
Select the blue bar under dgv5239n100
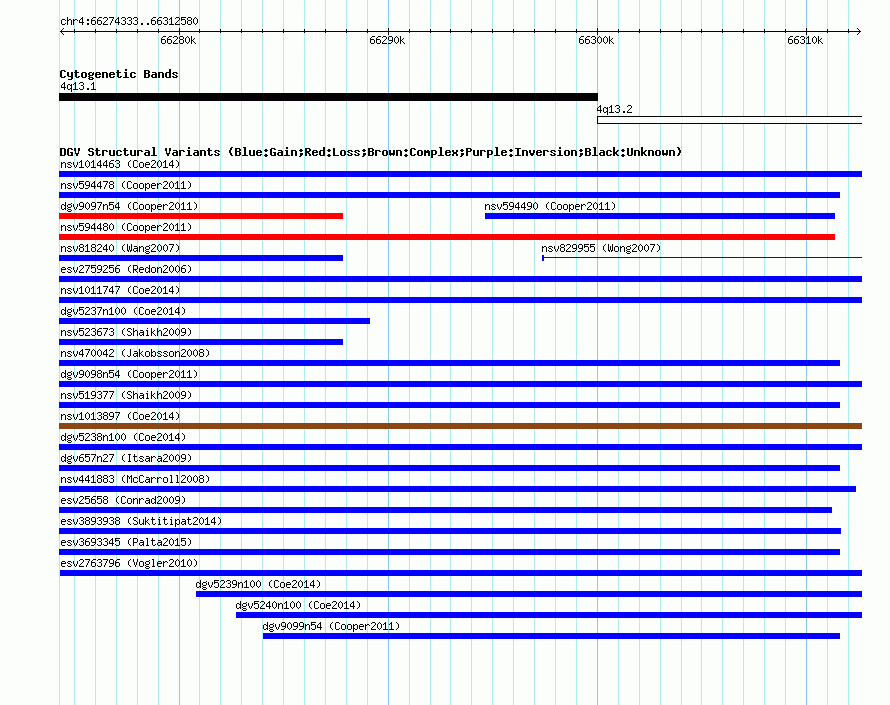pos(529,594)
